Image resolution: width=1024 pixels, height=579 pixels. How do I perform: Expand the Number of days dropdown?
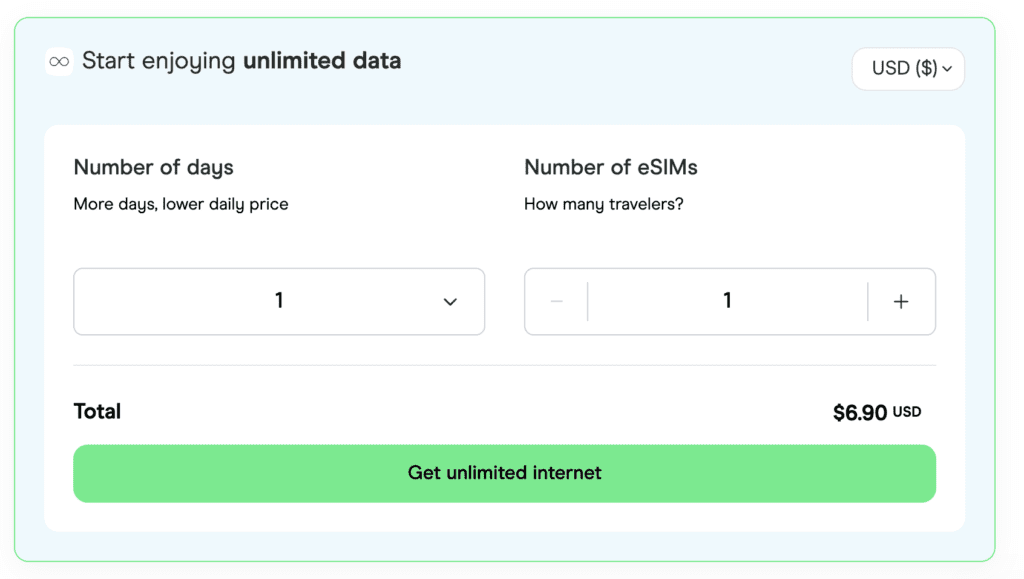click(279, 301)
